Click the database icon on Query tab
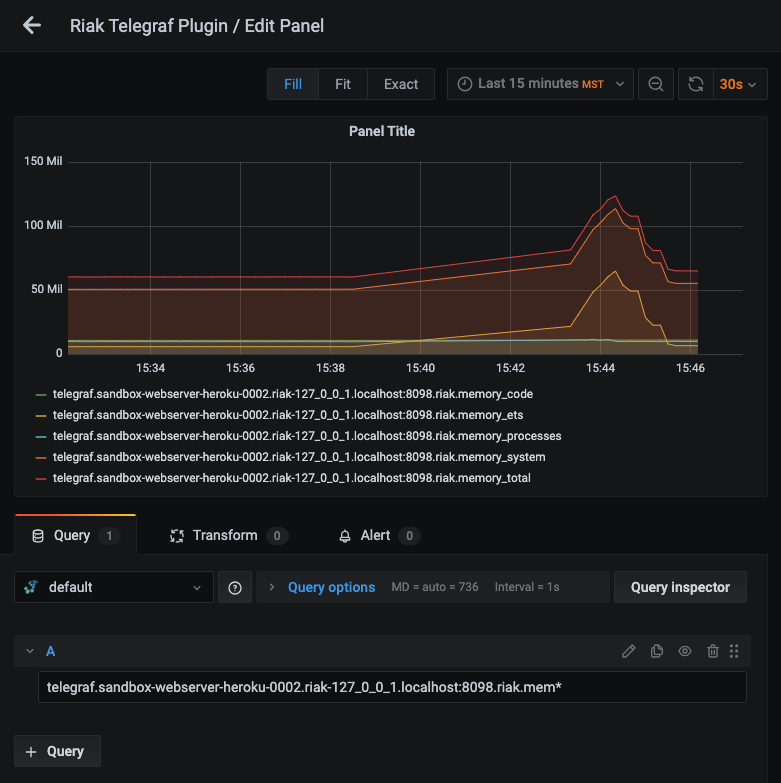 (37, 536)
